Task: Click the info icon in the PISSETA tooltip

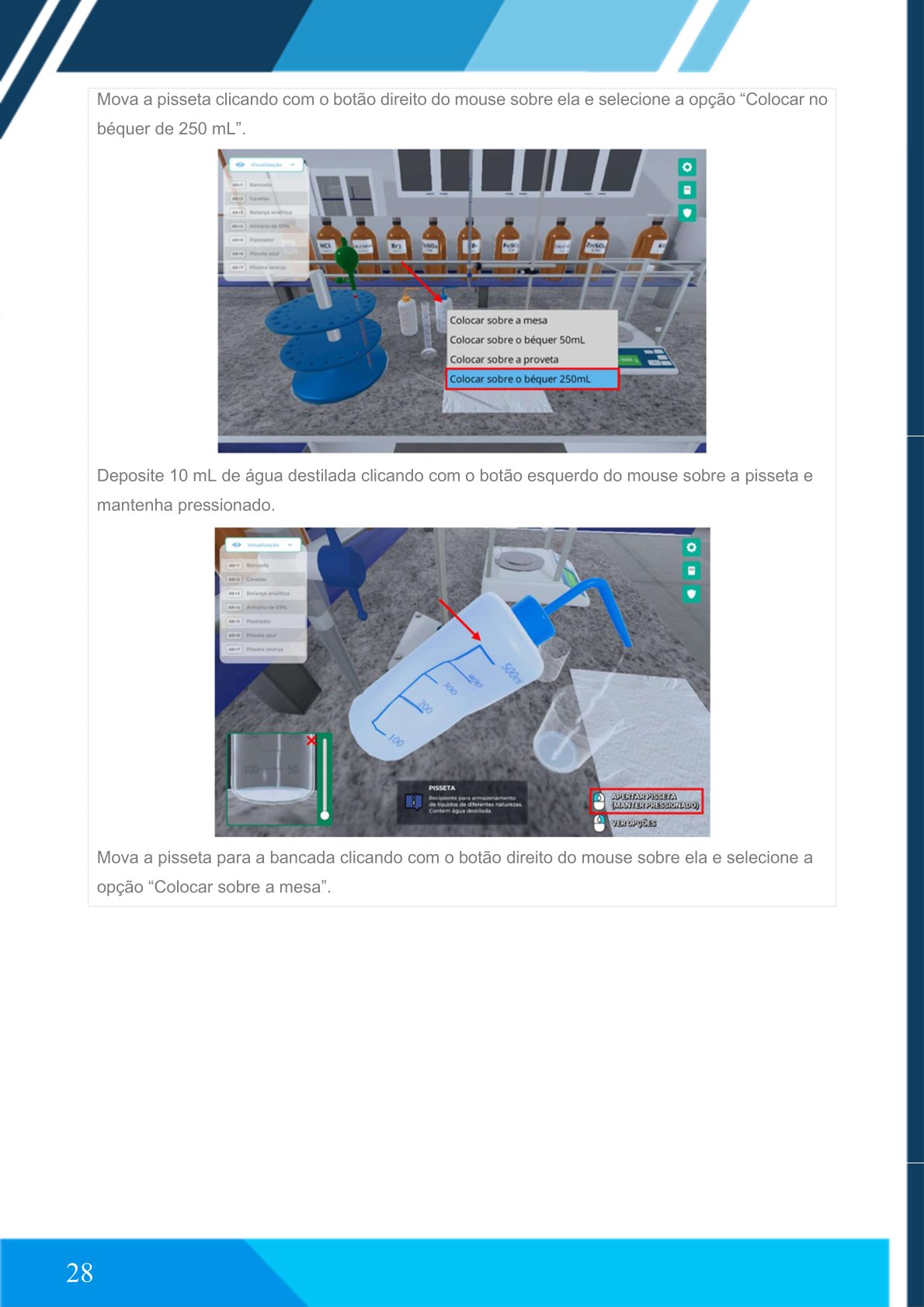Action: tap(414, 801)
